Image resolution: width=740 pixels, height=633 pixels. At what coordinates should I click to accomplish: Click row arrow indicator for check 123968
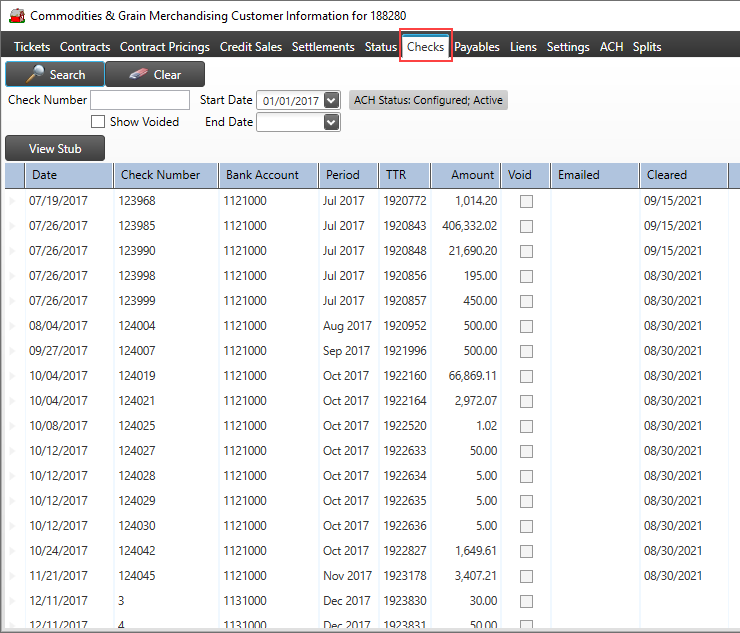point(13,201)
